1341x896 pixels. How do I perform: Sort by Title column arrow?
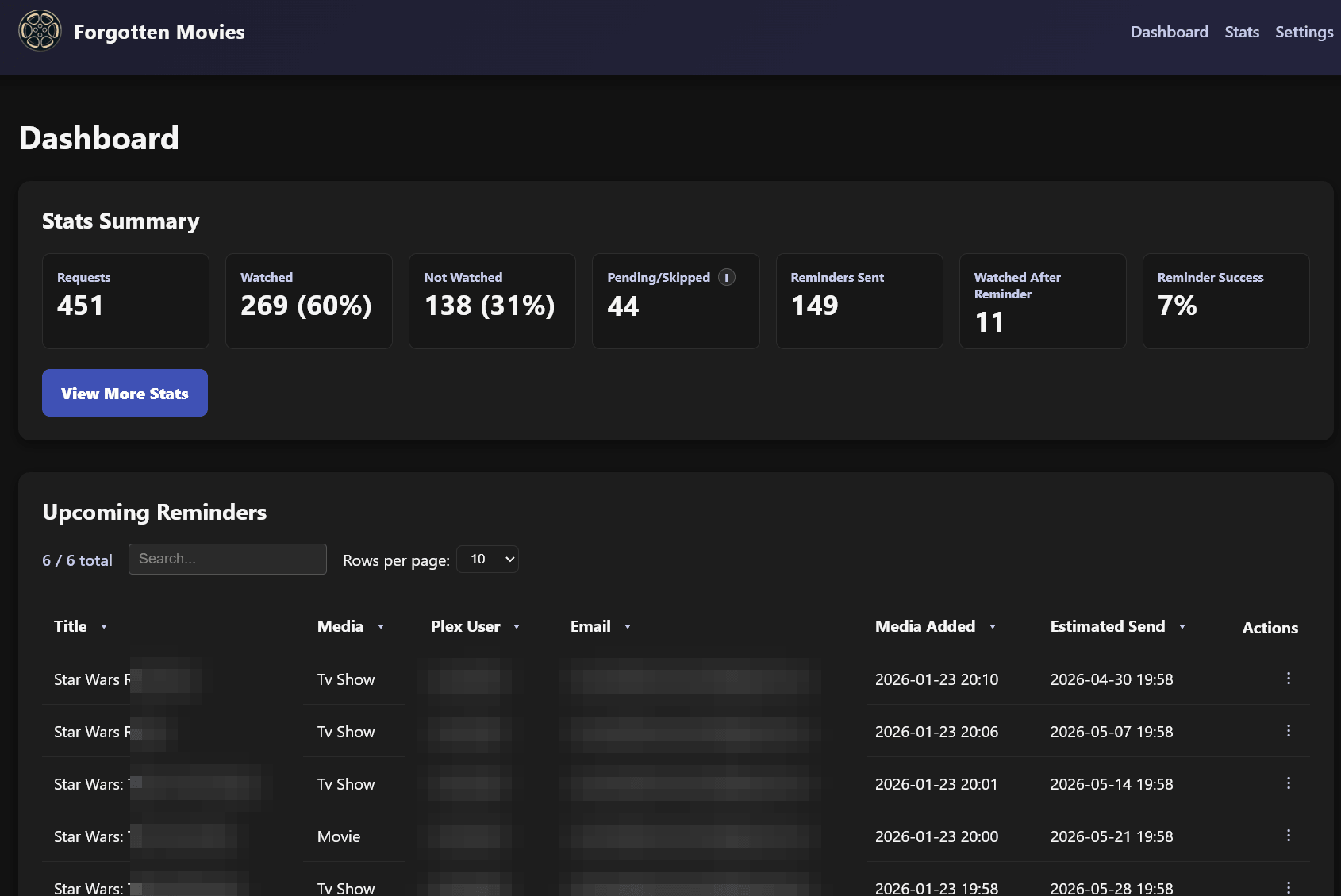point(104,627)
